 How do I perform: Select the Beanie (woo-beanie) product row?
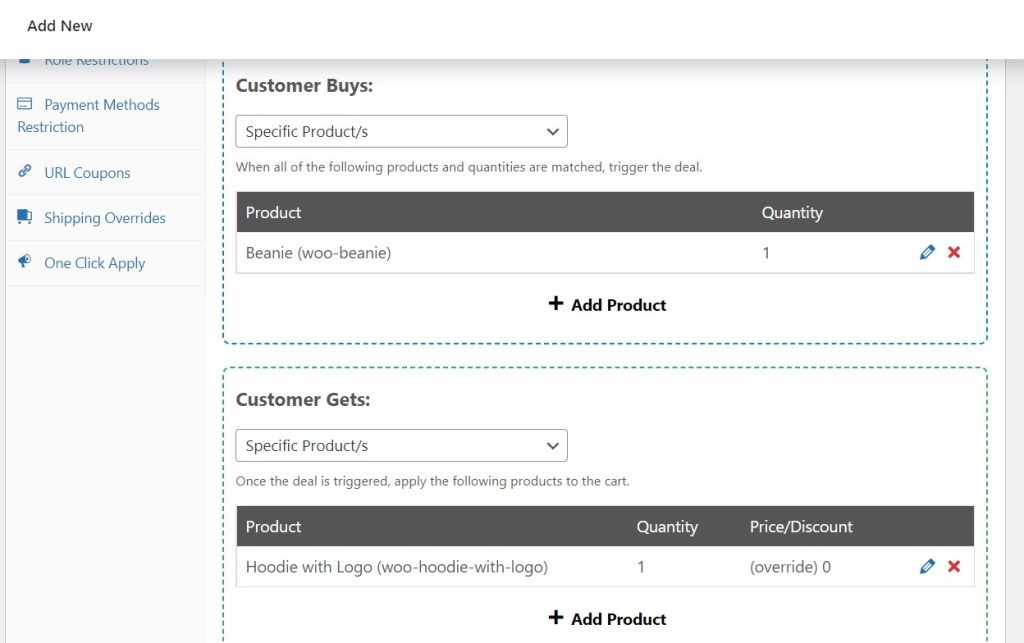click(x=318, y=253)
